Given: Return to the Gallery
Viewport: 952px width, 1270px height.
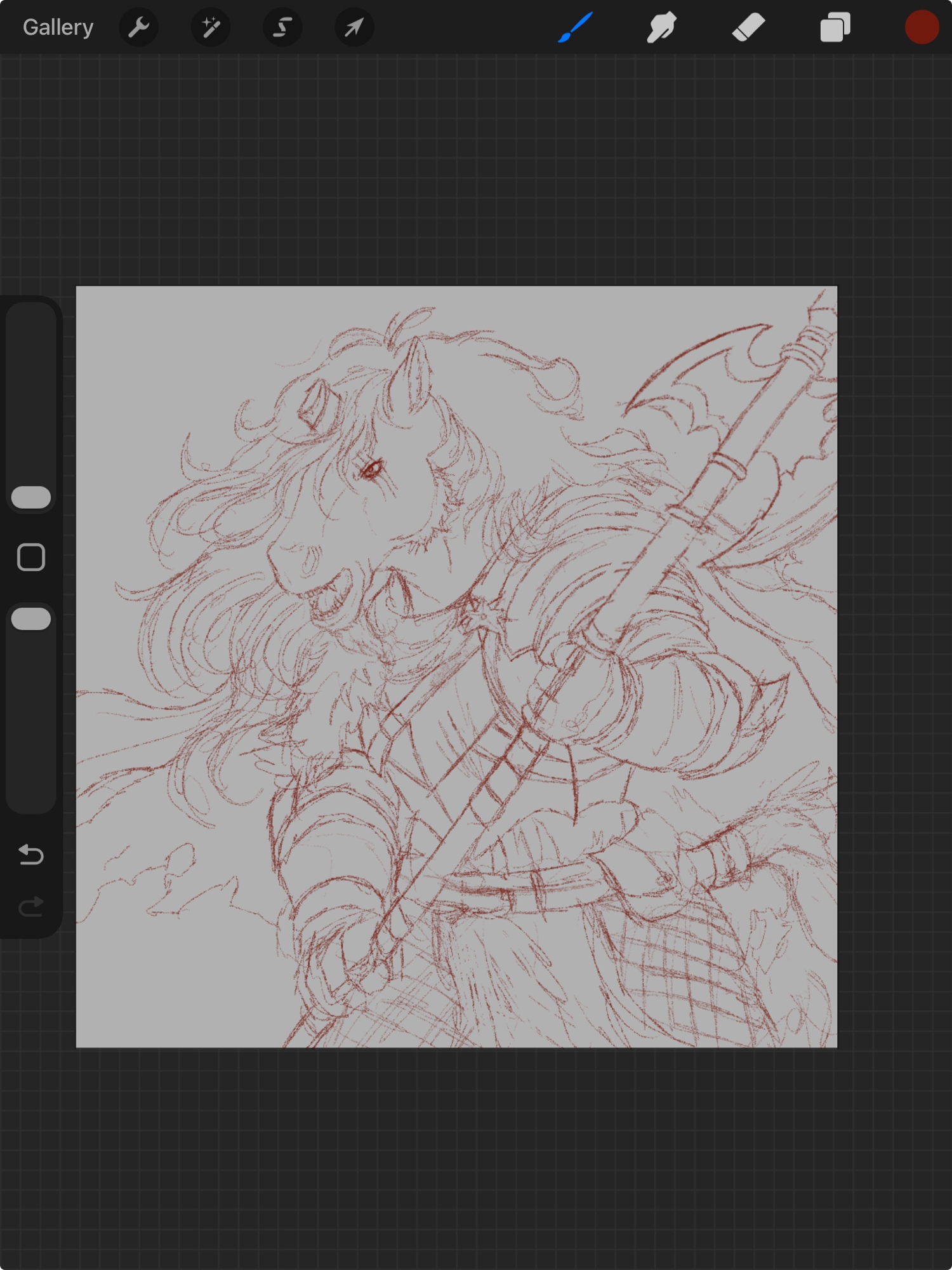Looking at the screenshot, I should [58, 27].
